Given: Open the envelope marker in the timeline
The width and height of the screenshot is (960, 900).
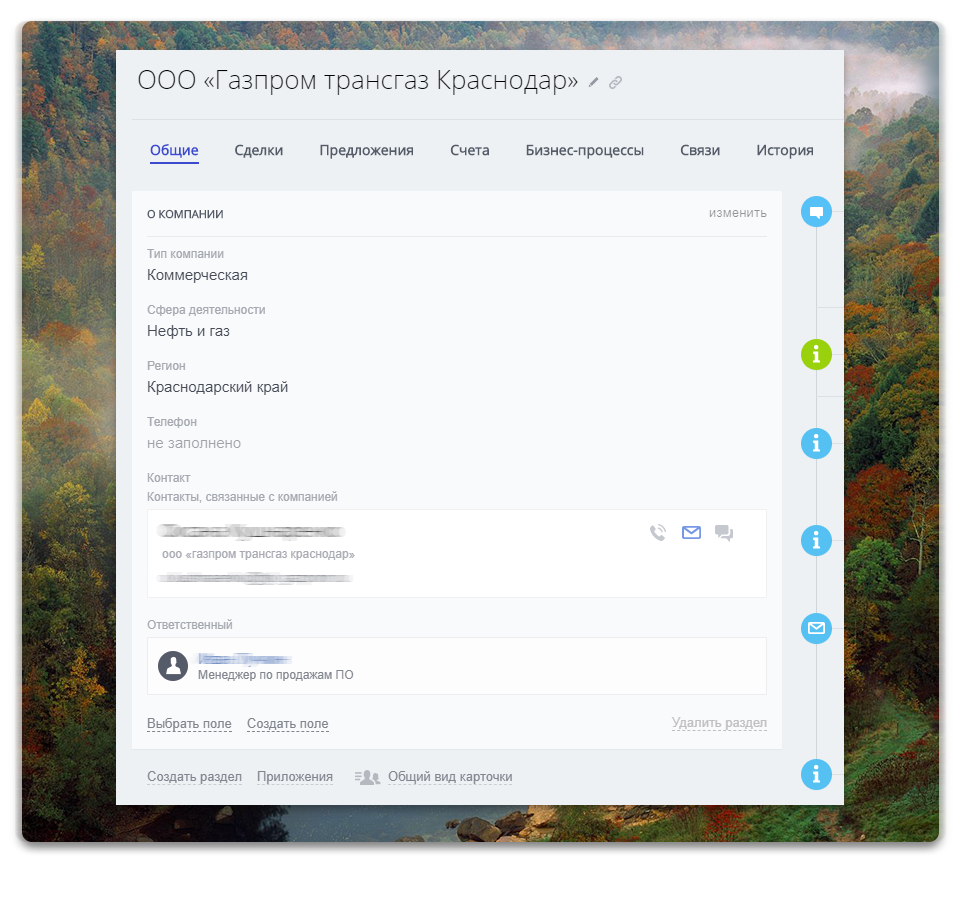Looking at the screenshot, I should pos(816,628).
